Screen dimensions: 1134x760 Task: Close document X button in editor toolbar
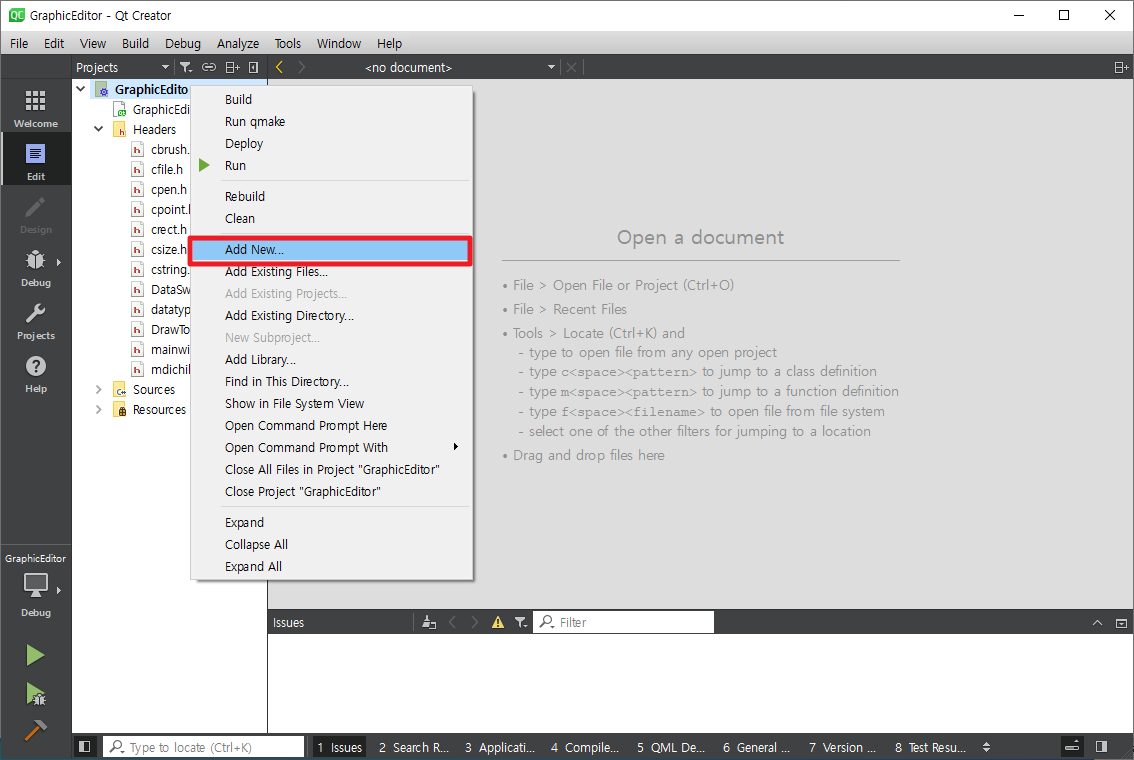coord(571,67)
